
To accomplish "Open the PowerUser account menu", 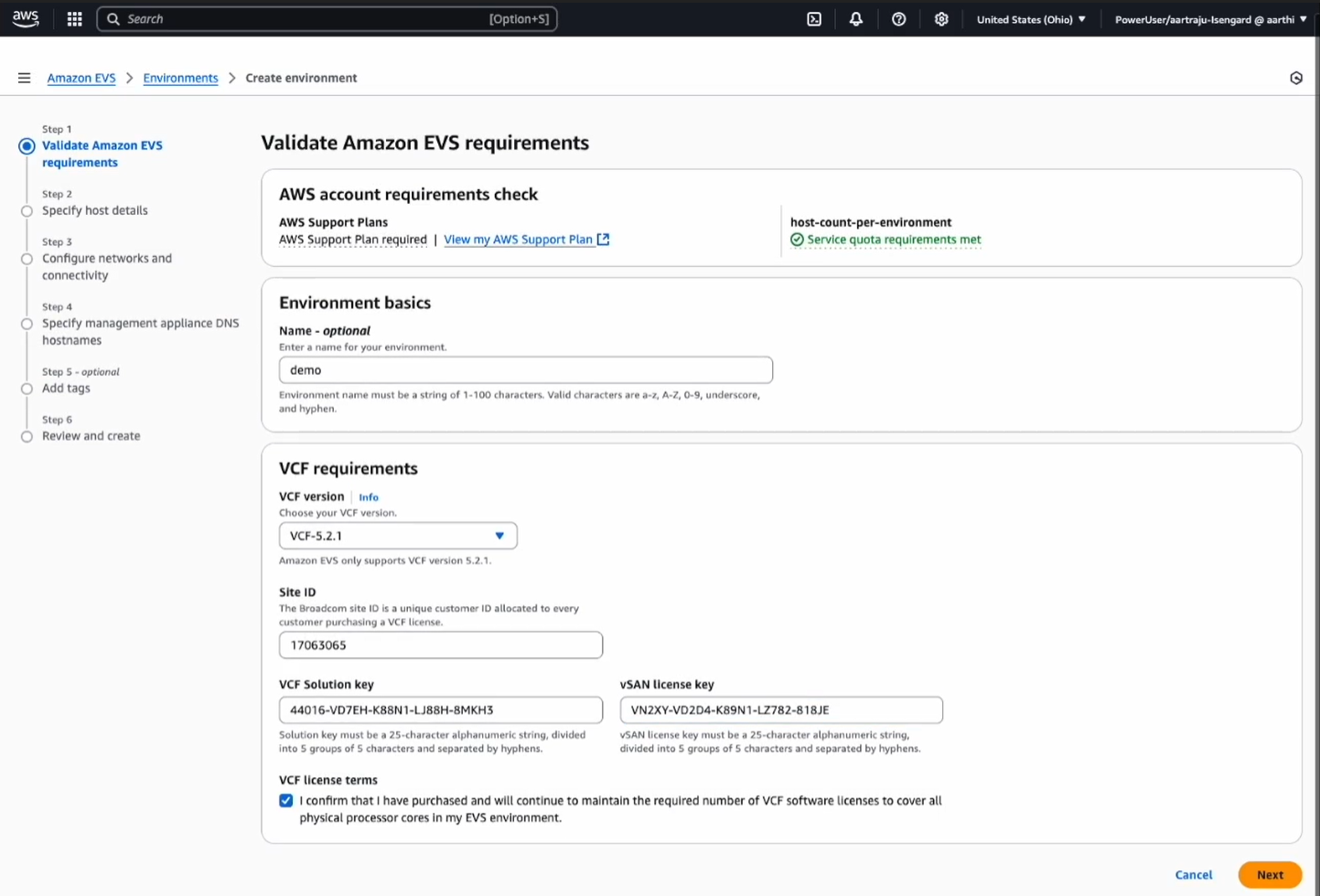I will pyautogui.click(x=1210, y=19).
